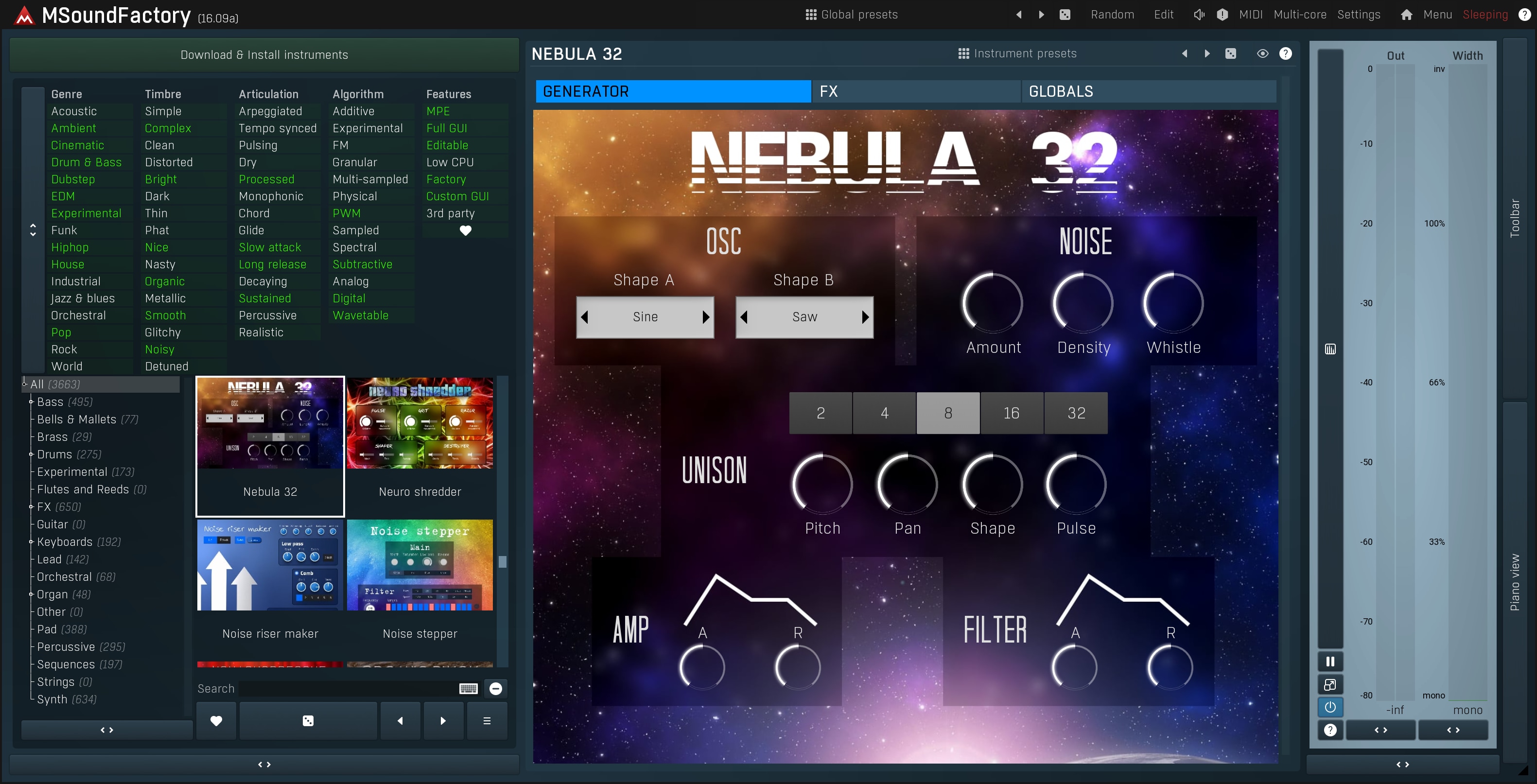
Task: Select next instrument preset arrow
Action: pyautogui.click(x=1207, y=53)
